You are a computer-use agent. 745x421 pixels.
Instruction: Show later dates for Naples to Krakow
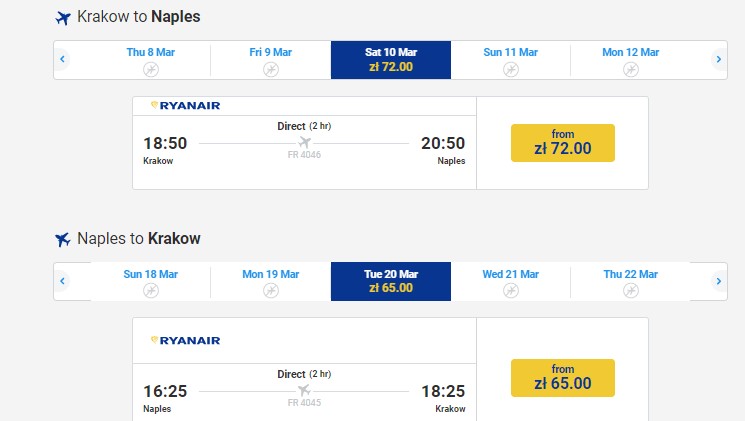718,282
